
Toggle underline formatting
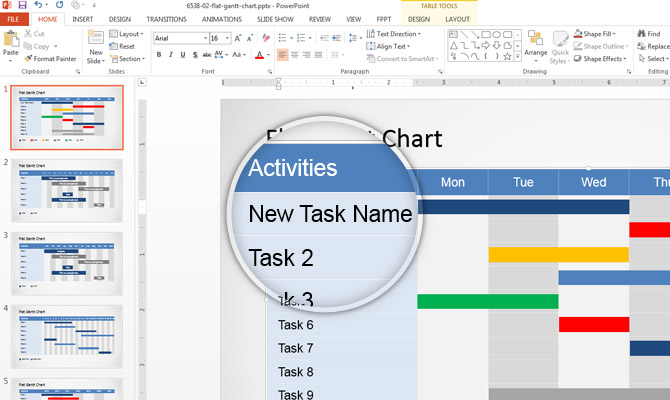coord(183,54)
